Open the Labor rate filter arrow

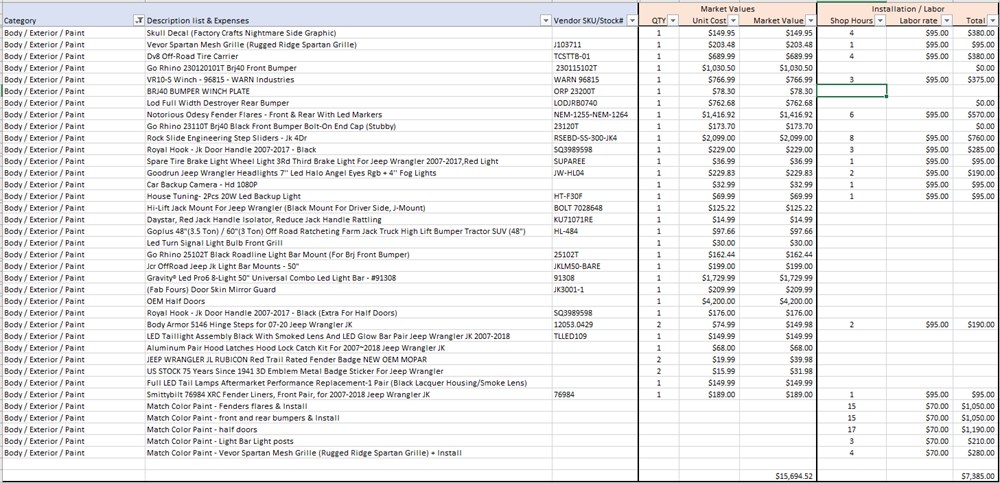[946, 21]
